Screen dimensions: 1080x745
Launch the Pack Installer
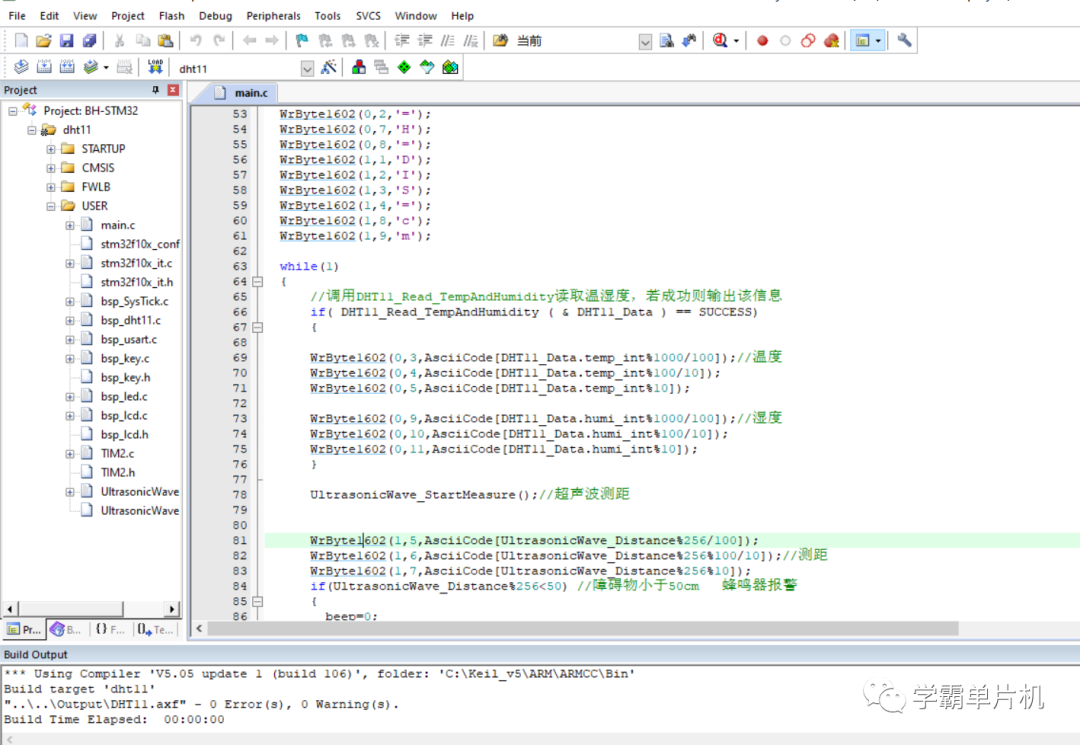(450, 67)
